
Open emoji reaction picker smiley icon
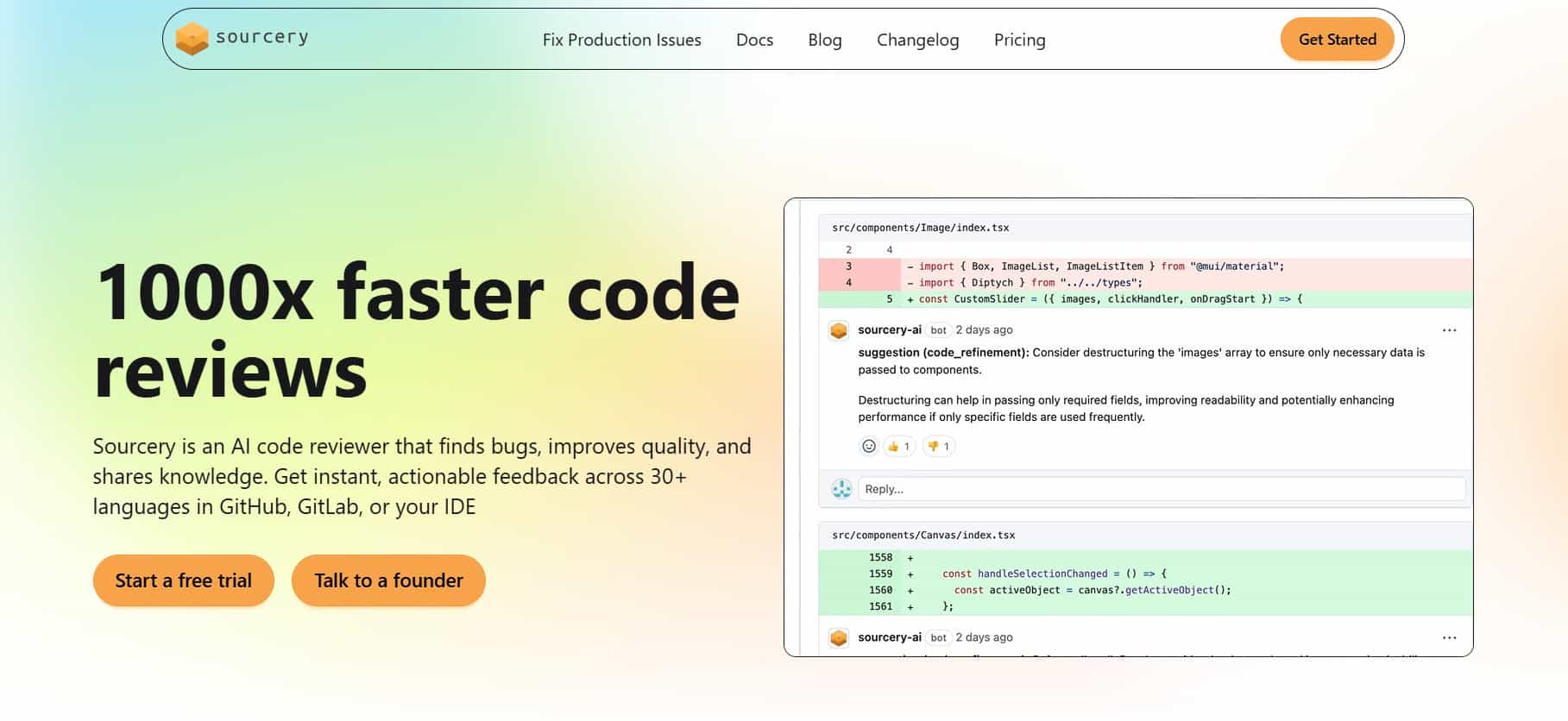pos(869,446)
